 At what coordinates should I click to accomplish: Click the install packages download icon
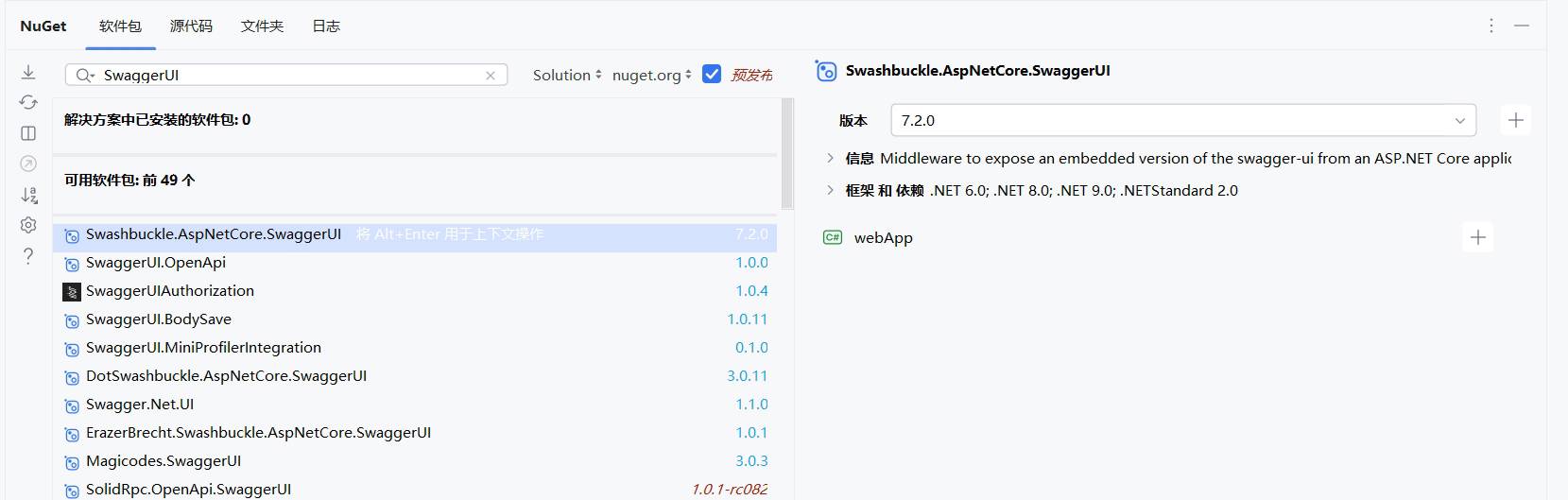(28, 72)
